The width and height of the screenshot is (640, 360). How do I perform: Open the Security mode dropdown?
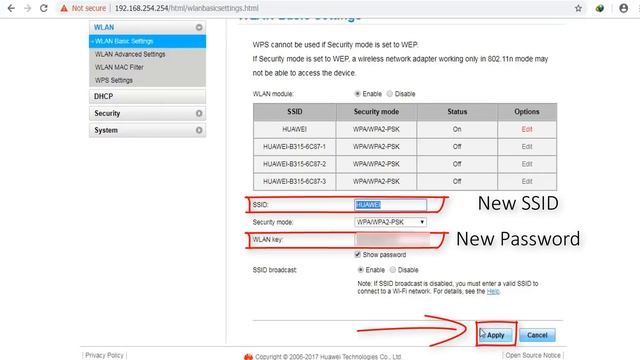(x=390, y=222)
